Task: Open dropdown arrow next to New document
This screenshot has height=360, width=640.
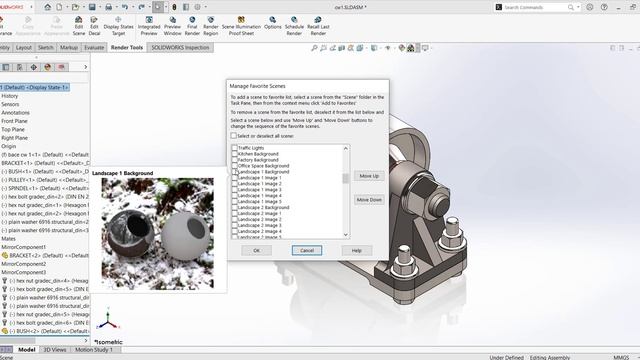Action: 67,7
